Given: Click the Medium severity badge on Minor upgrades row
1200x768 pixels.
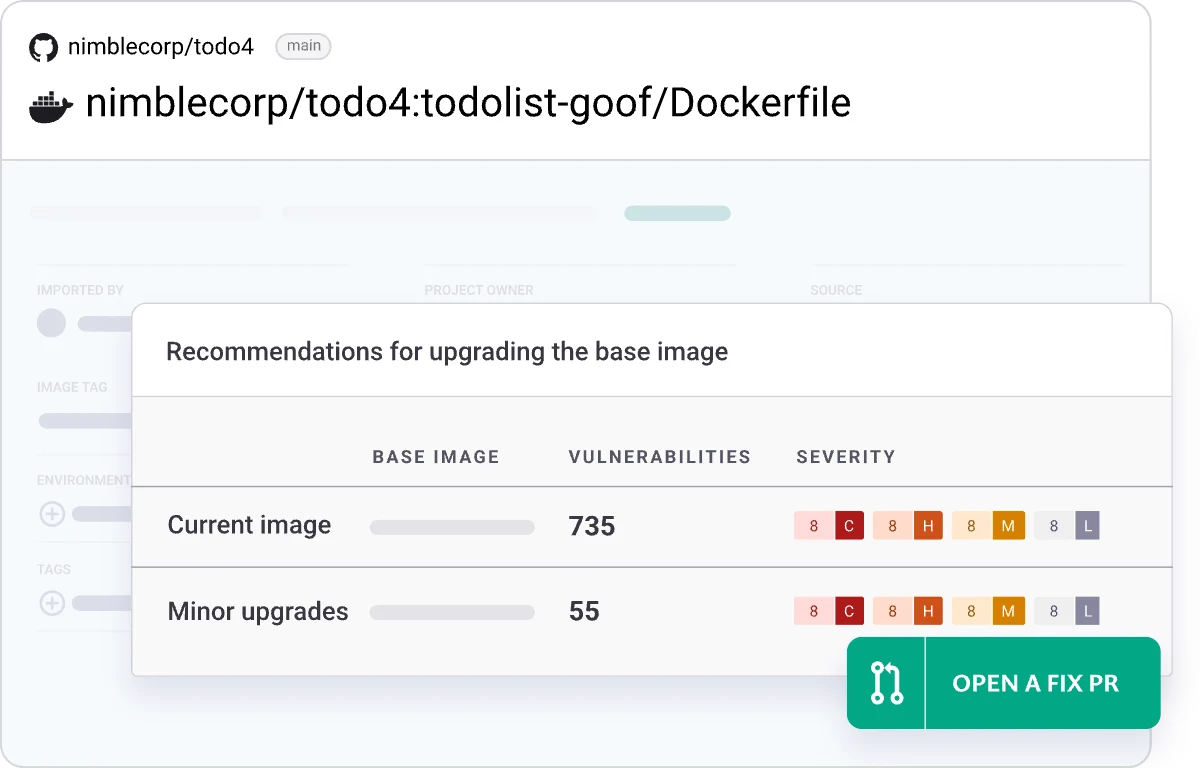Looking at the screenshot, I should (1010, 610).
